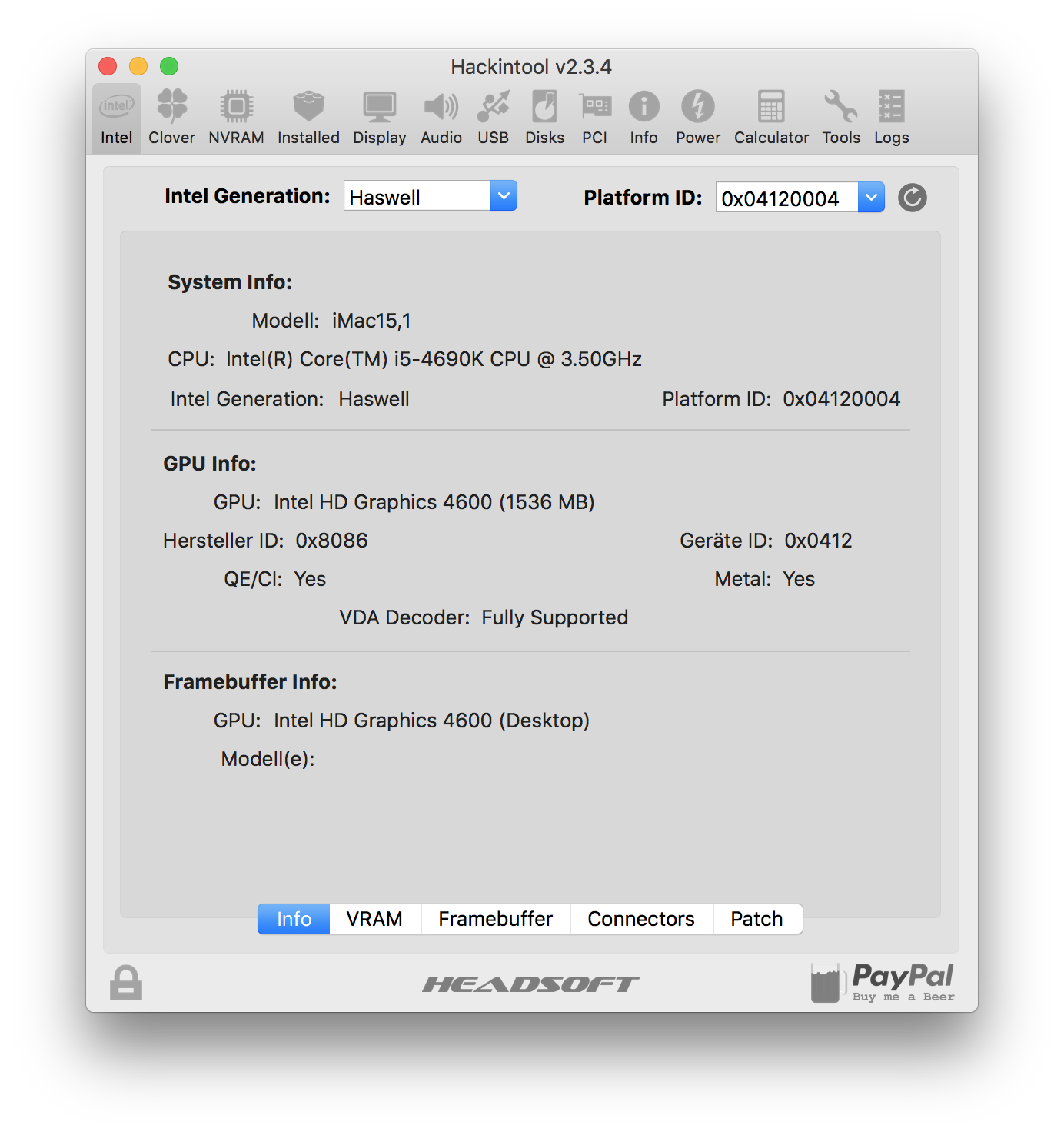Open the NVRAM section
The image size is (1064, 1135).
[236, 118]
